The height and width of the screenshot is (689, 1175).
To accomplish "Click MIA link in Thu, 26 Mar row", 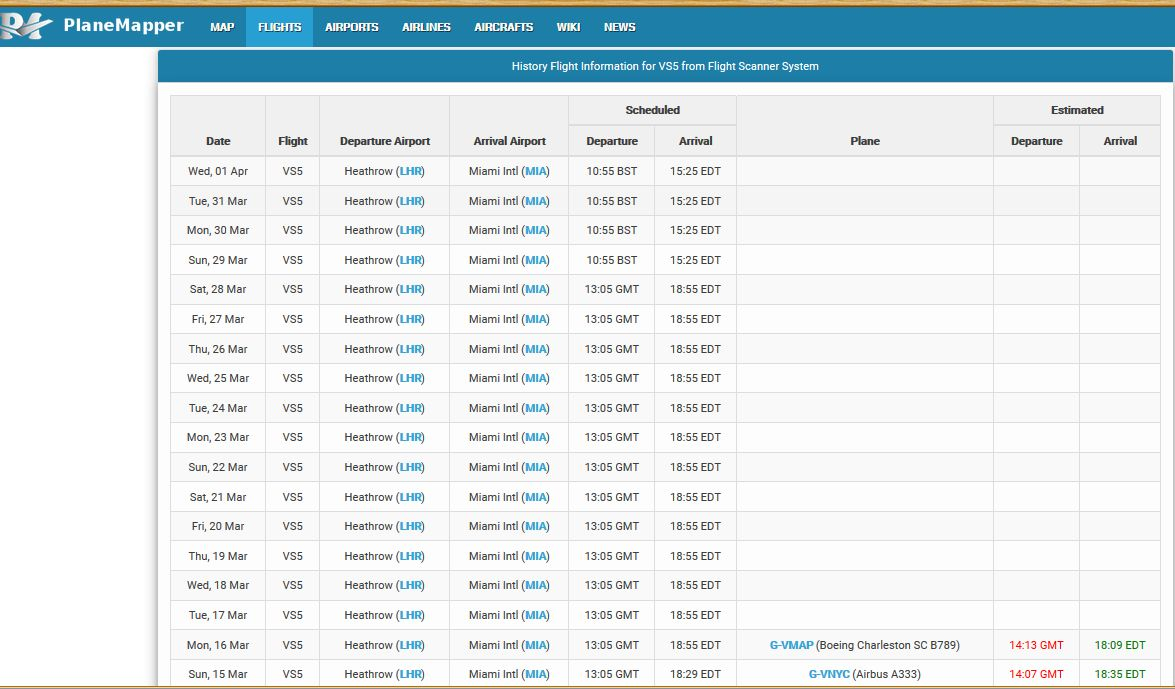I will click(x=536, y=349).
